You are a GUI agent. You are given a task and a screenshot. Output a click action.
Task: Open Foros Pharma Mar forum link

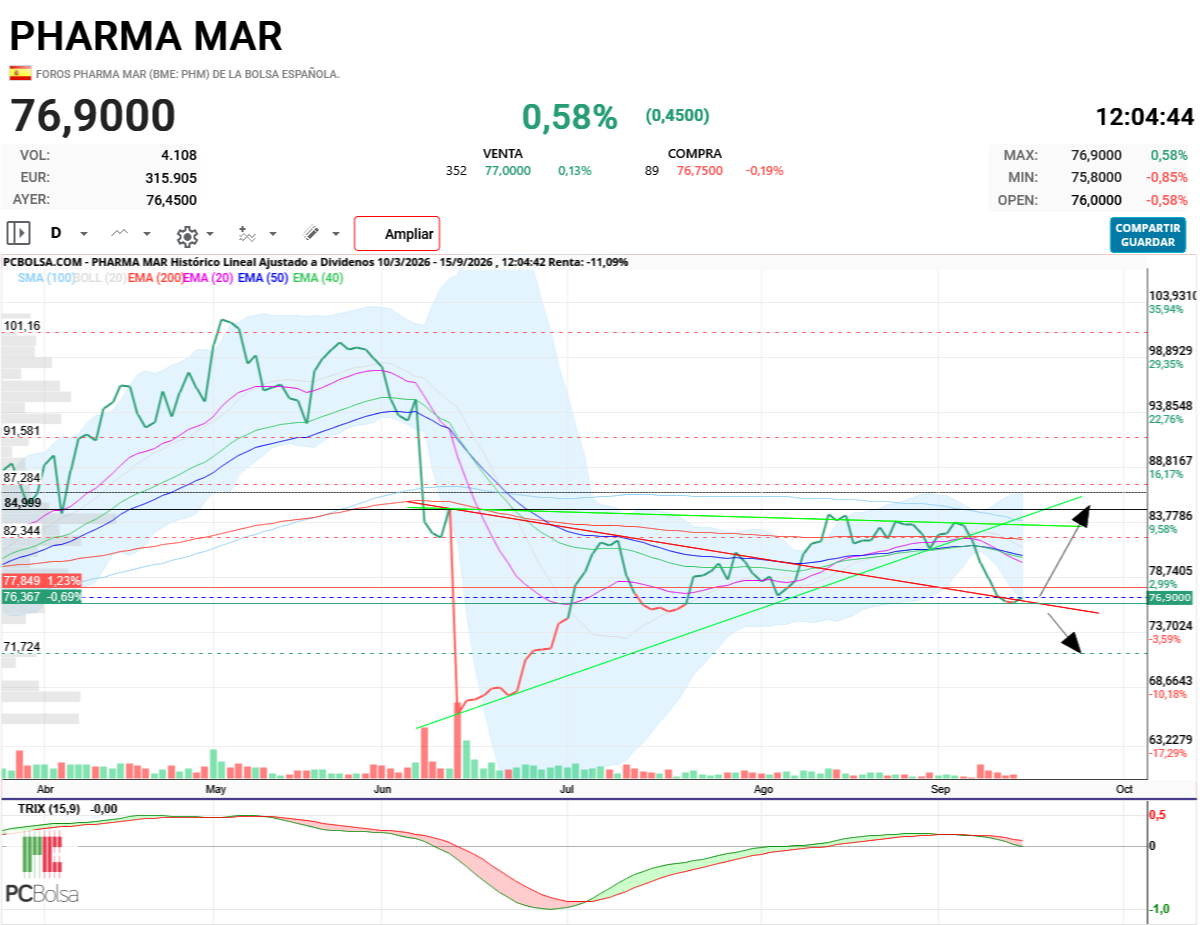point(188,74)
